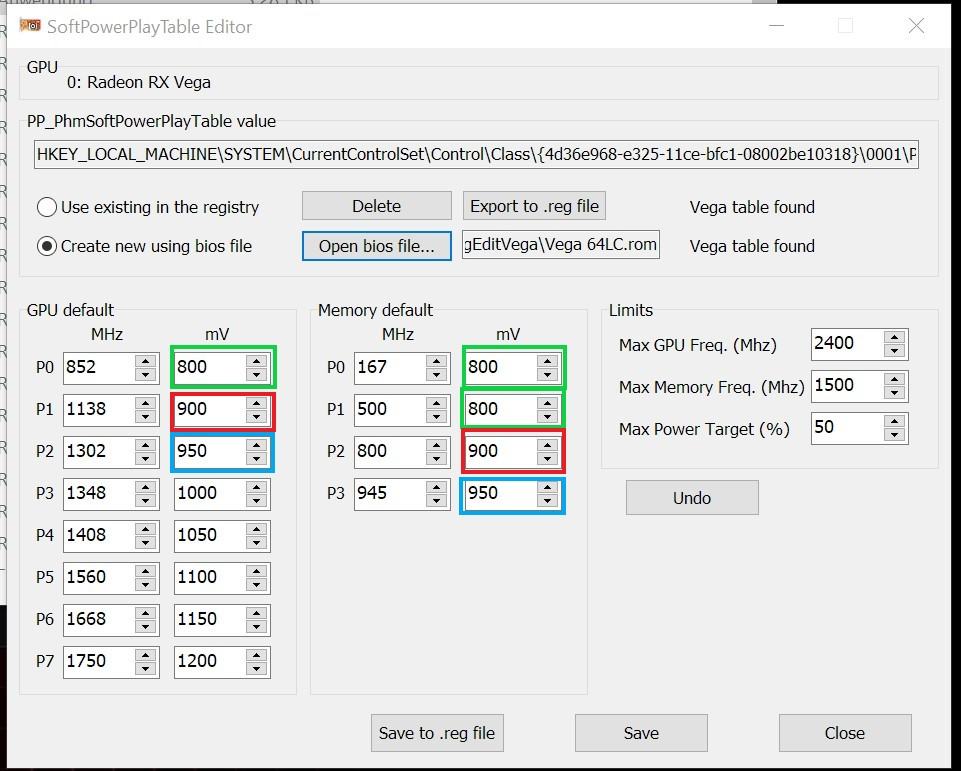The image size is (961, 771).
Task: Decrease GPU P2 MHz with down arrow
Action: click(146, 458)
